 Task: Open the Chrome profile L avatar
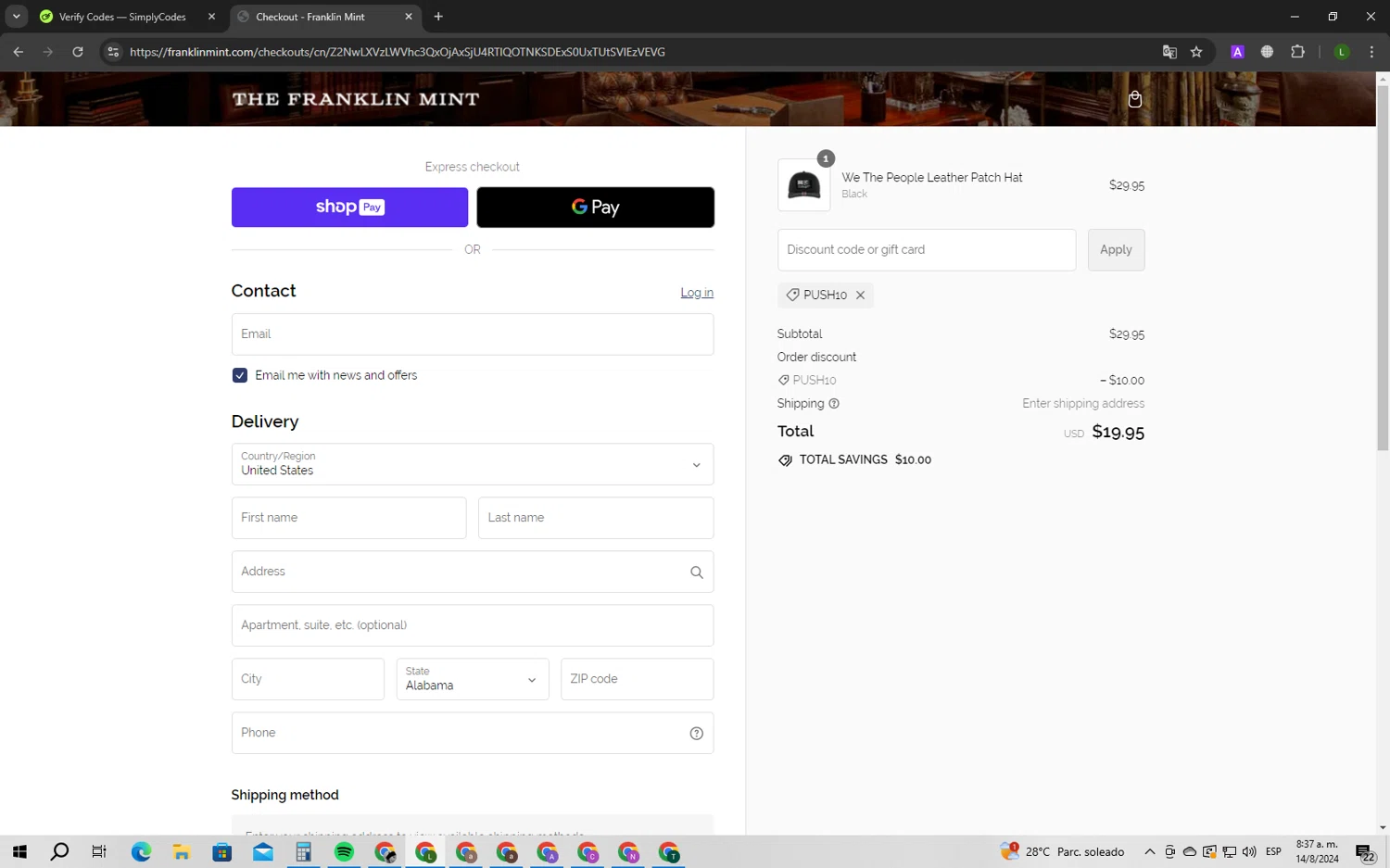[x=1341, y=52]
